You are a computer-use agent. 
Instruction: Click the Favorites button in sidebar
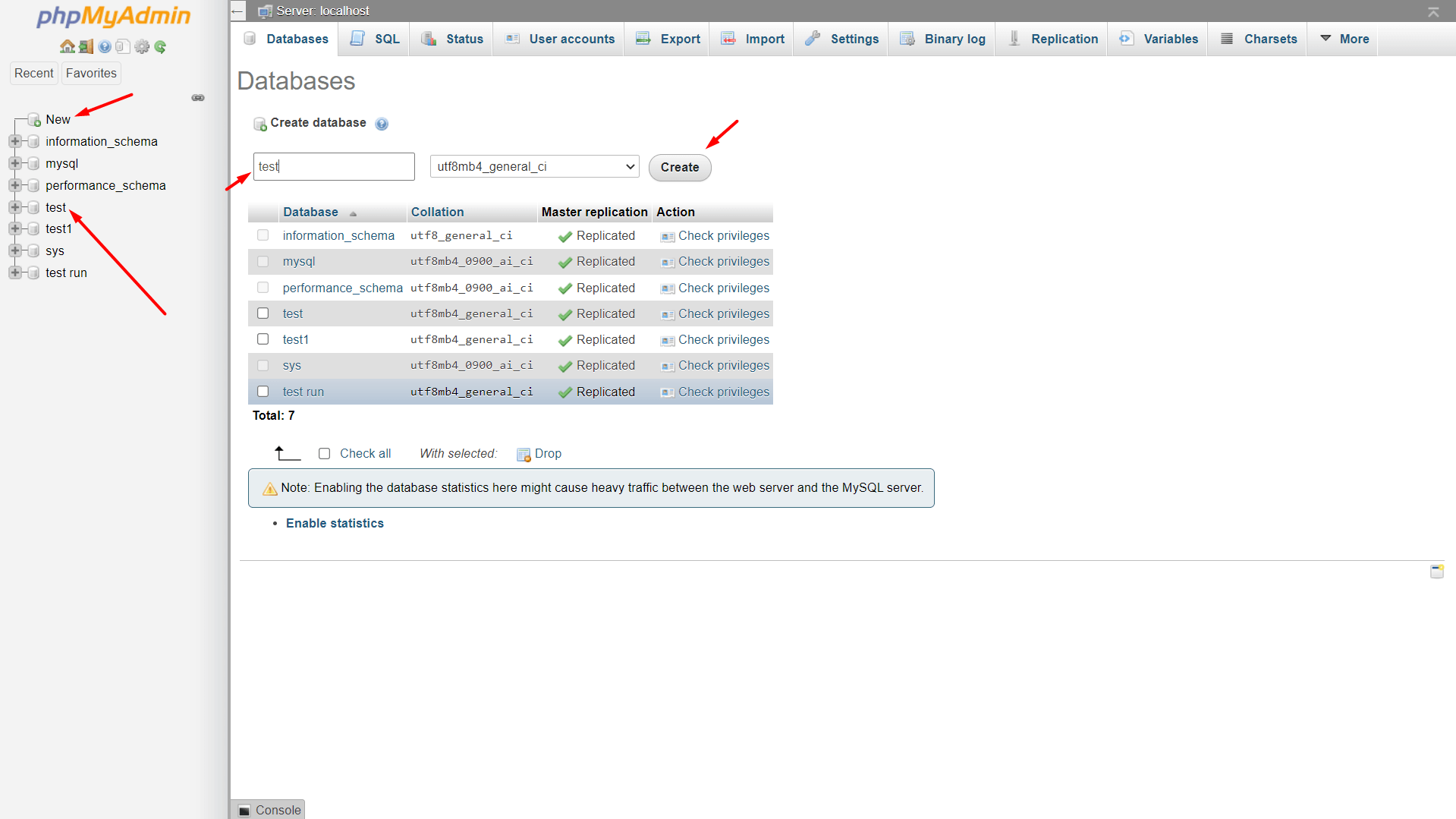pyautogui.click(x=91, y=74)
